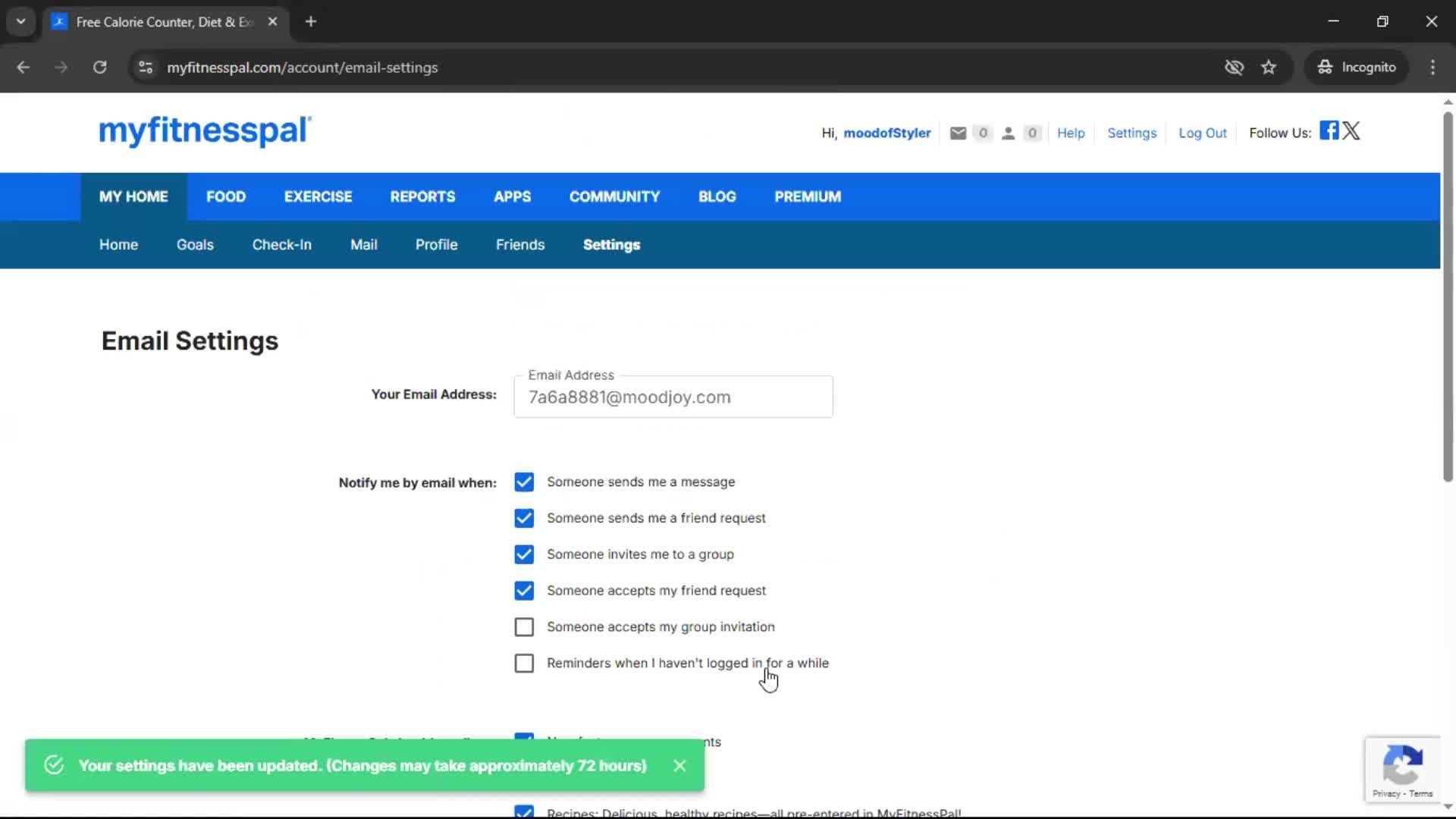Click friend request count badge 0

click(1032, 133)
